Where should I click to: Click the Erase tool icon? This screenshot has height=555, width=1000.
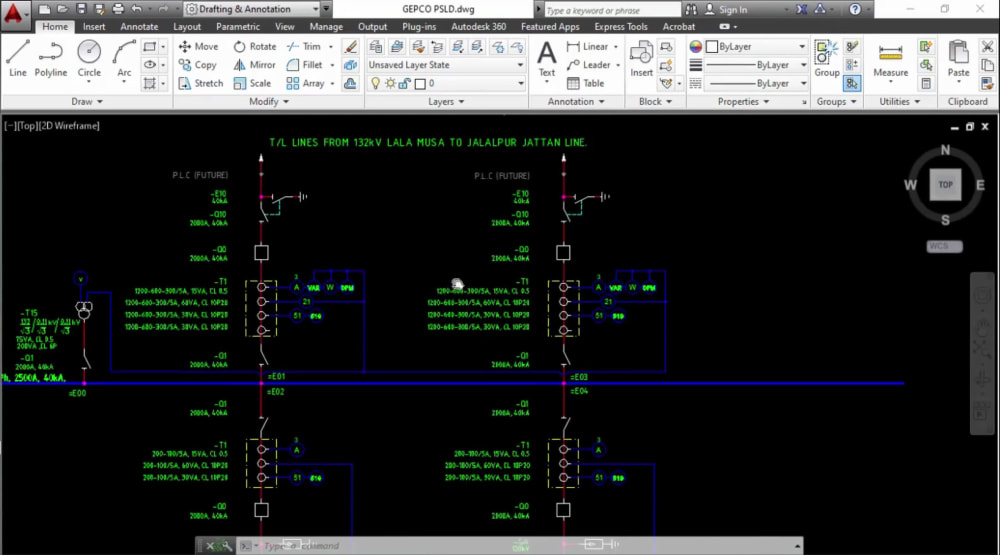point(350,47)
